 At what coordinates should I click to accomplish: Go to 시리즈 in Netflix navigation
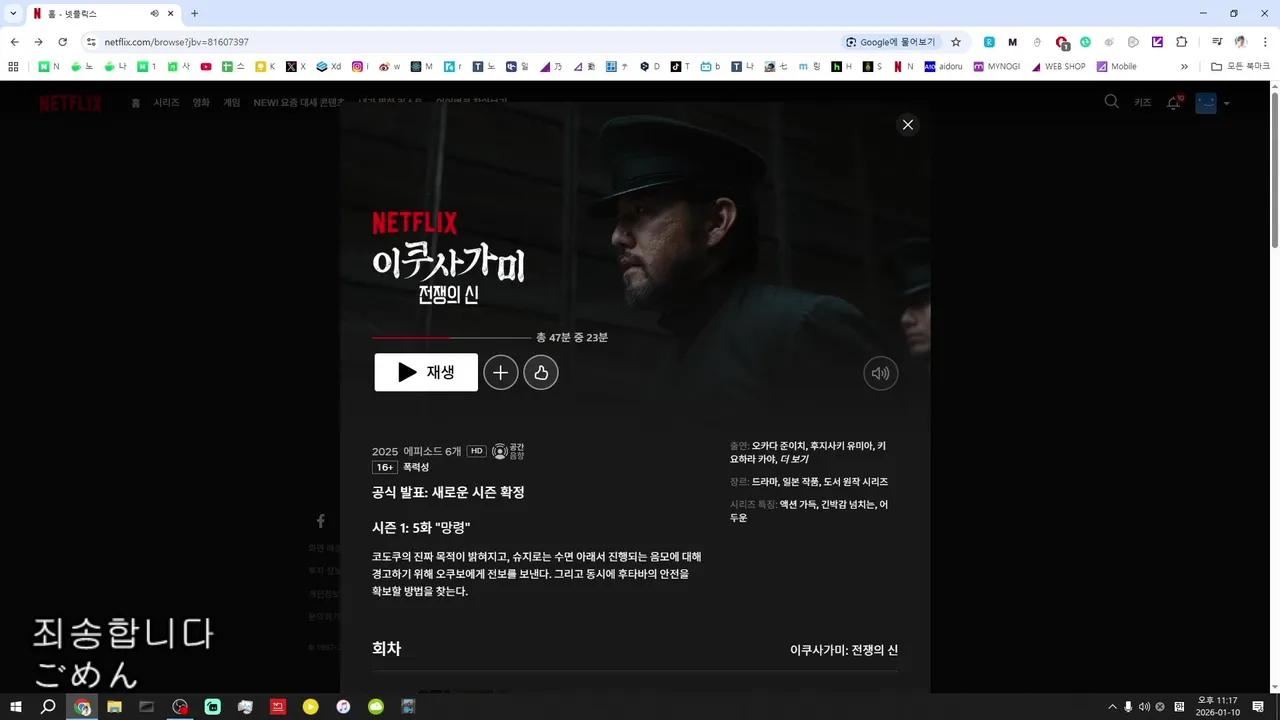[166, 103]
